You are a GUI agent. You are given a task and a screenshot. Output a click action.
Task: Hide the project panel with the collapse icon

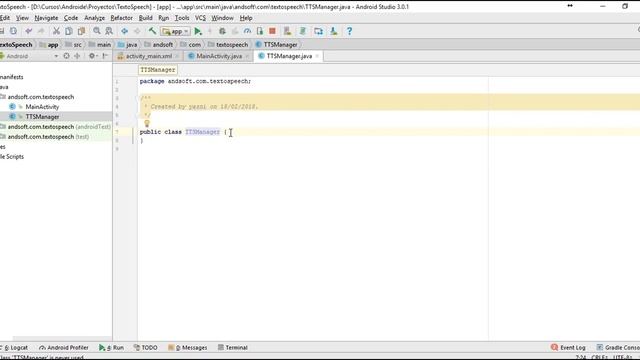point(105,56)
